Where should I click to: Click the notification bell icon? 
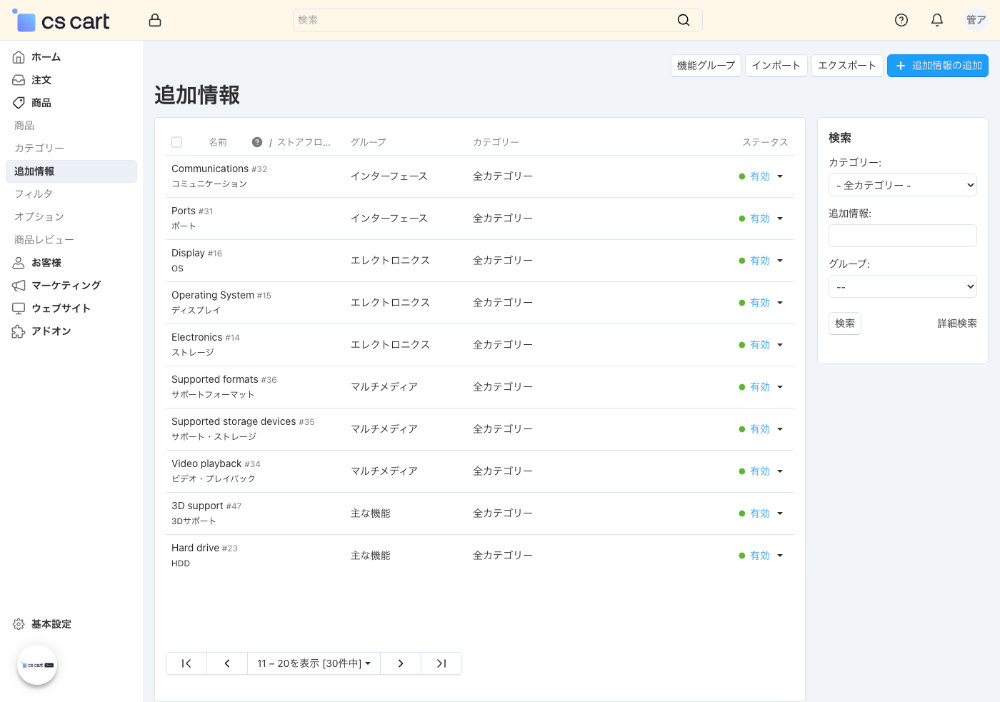tap(938, 20)
